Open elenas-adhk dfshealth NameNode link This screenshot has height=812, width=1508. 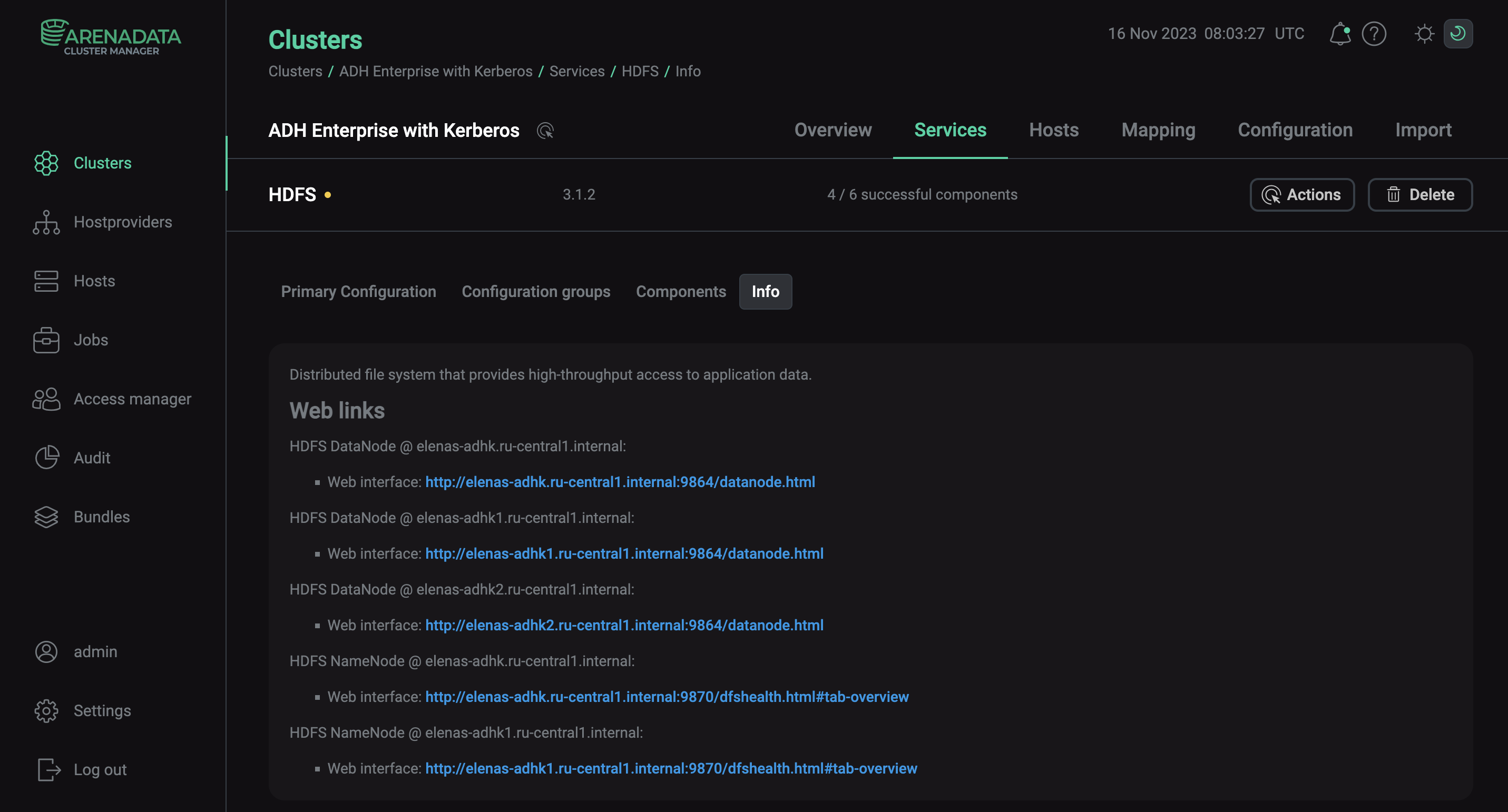click(667, 697)
